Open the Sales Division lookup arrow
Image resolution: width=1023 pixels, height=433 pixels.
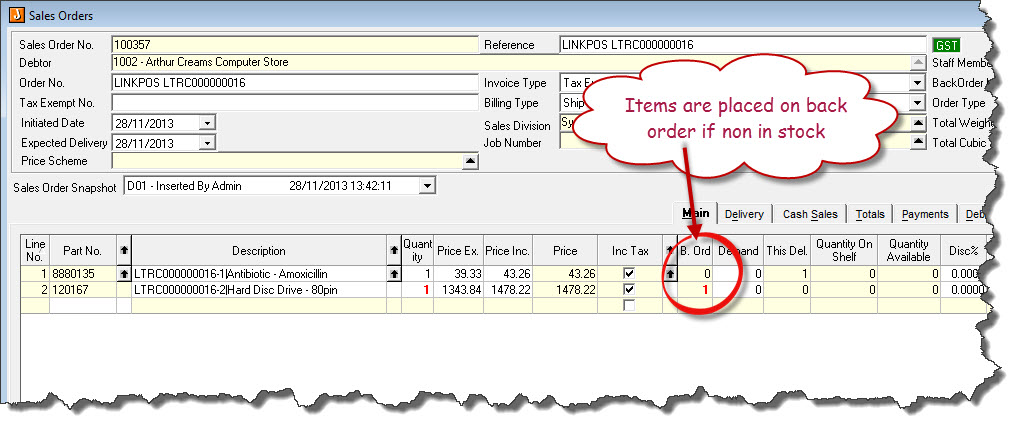[x=918, y=123]
